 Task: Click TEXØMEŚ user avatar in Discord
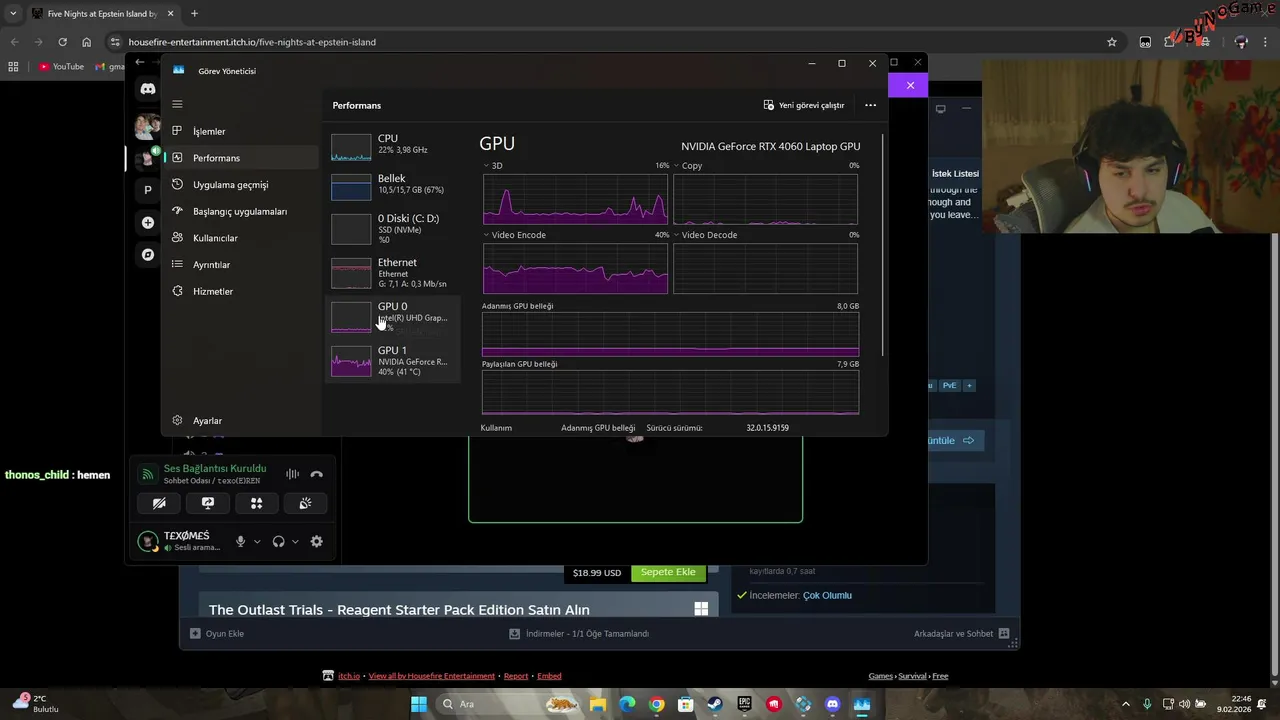point(148,541)
